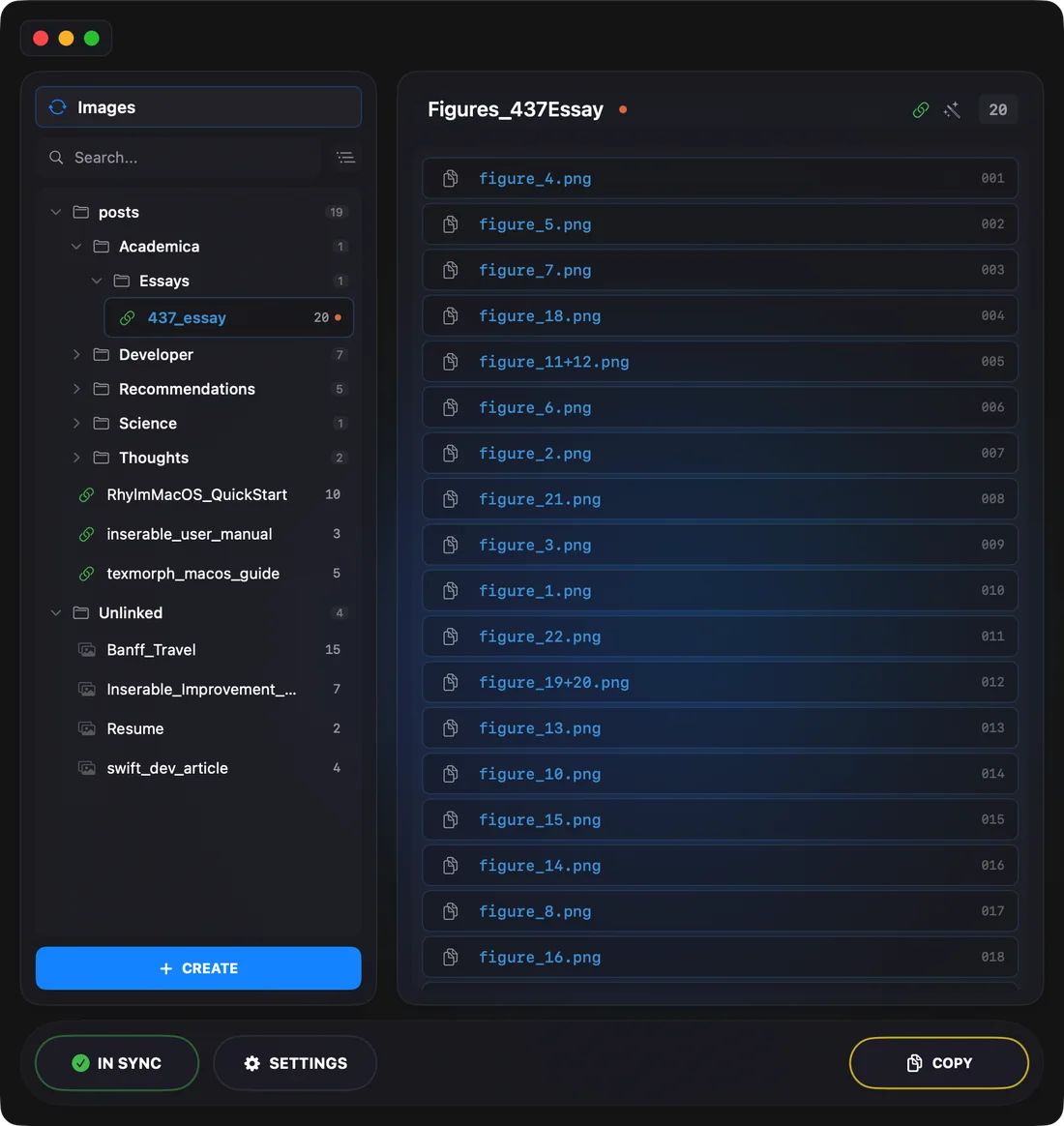Click copy icon beside figure_19+20.png
The height and width of the screenshot is (1126, 1064).
450,682
